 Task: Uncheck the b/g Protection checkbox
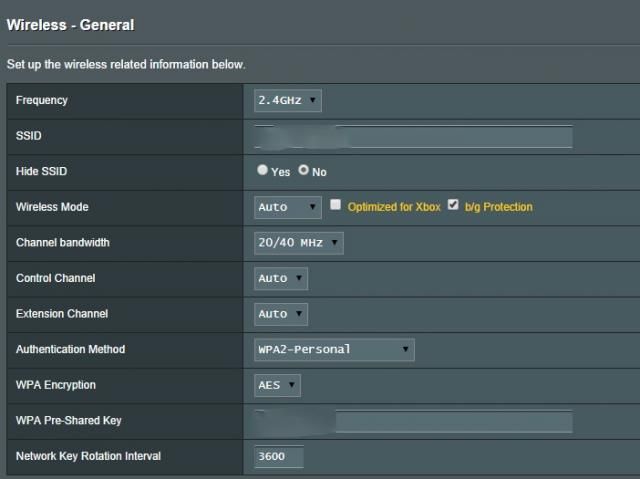click(x=453, y=205)
